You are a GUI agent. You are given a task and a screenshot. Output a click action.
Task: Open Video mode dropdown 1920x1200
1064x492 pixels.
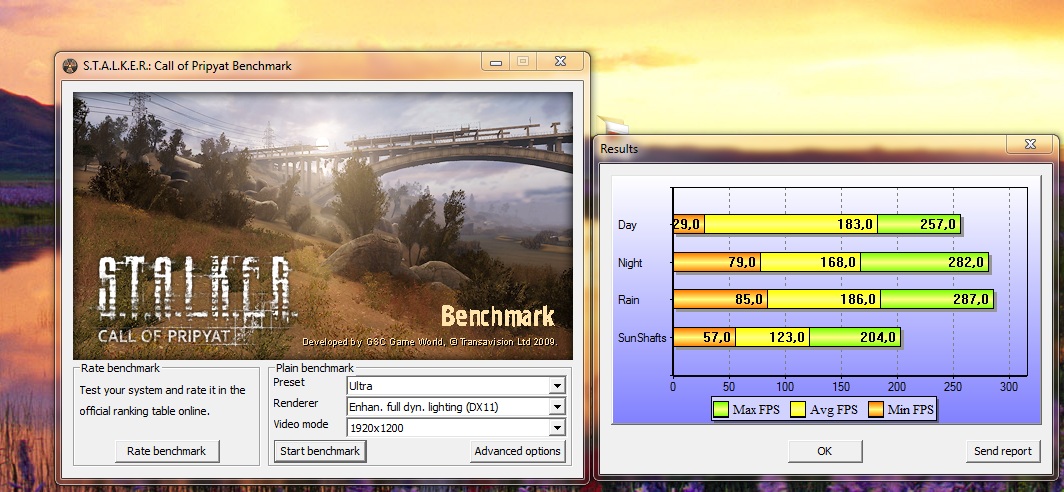(x=455, y=428)
